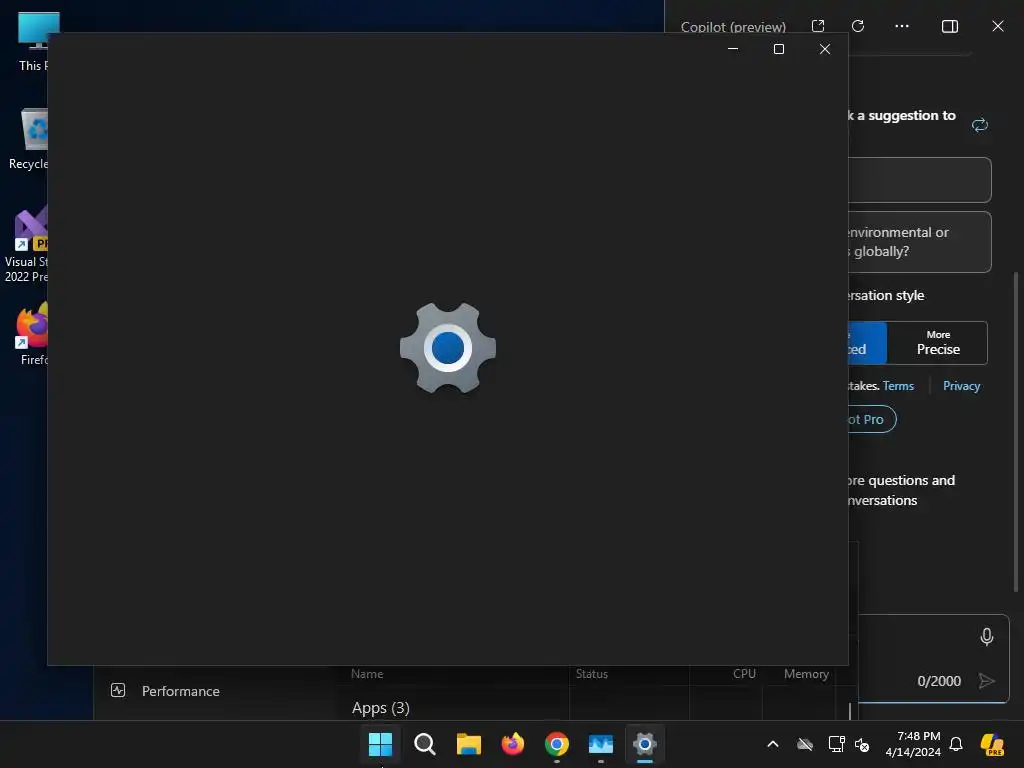Viewport: 1024px width, 768px height.
Task: Maximize the Settings window
Action: [x=778, y=49]
